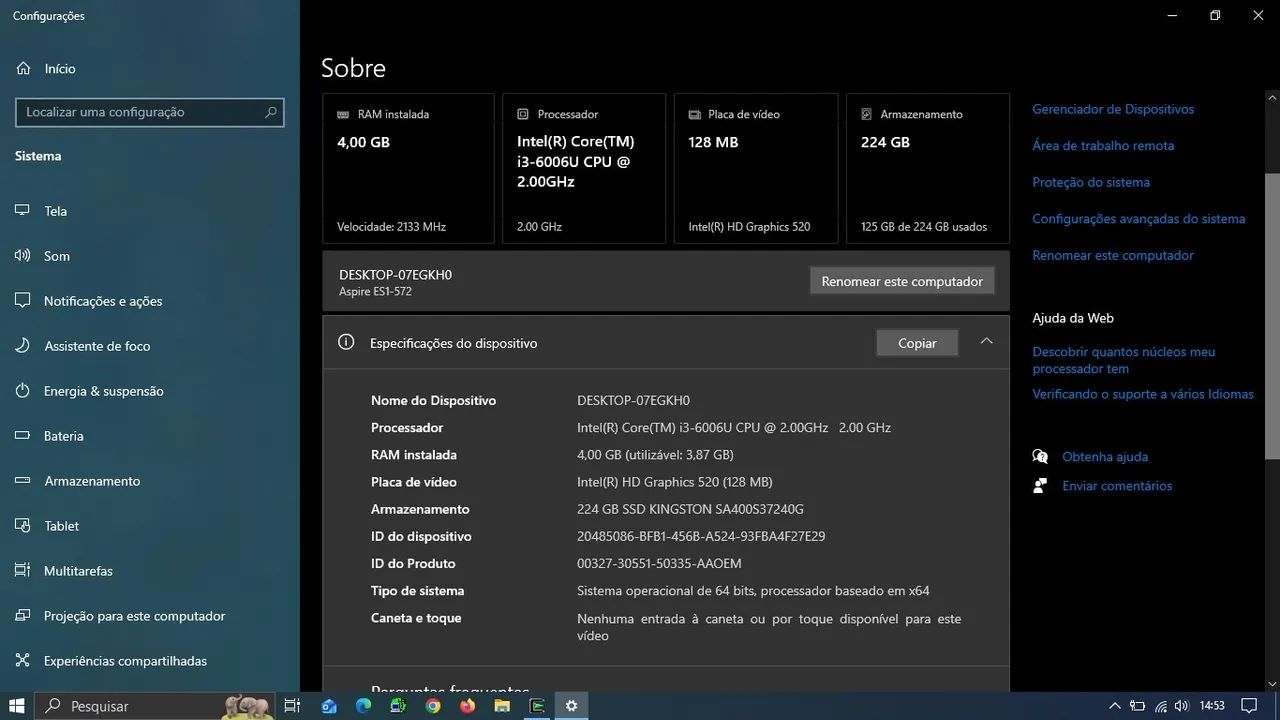Open the Enviar comentários link
The image size is (1280, 720).
1117,486
